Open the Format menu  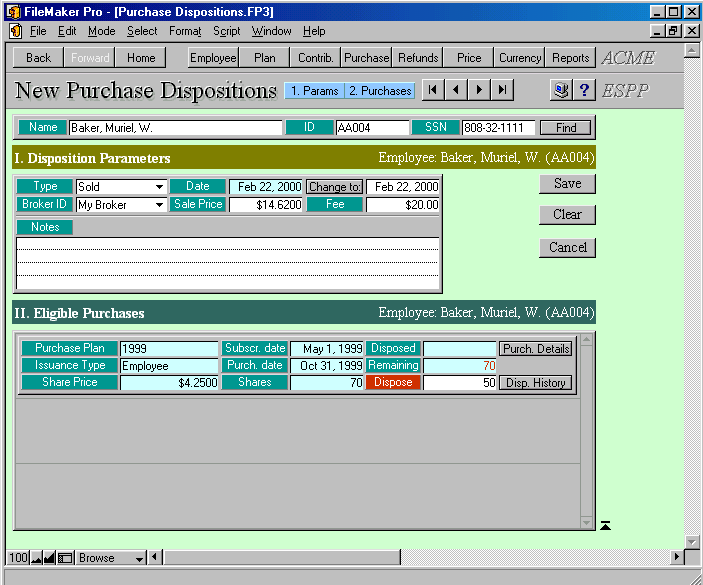[x=185, y=31]
